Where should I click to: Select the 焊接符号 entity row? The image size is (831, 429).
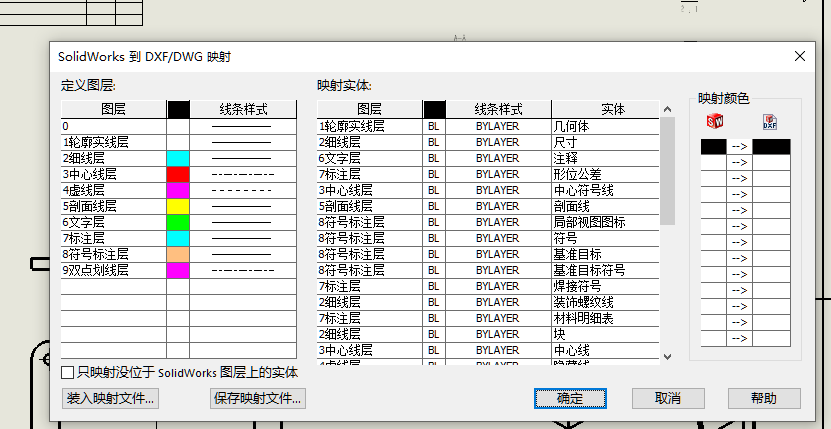point(488,286)
